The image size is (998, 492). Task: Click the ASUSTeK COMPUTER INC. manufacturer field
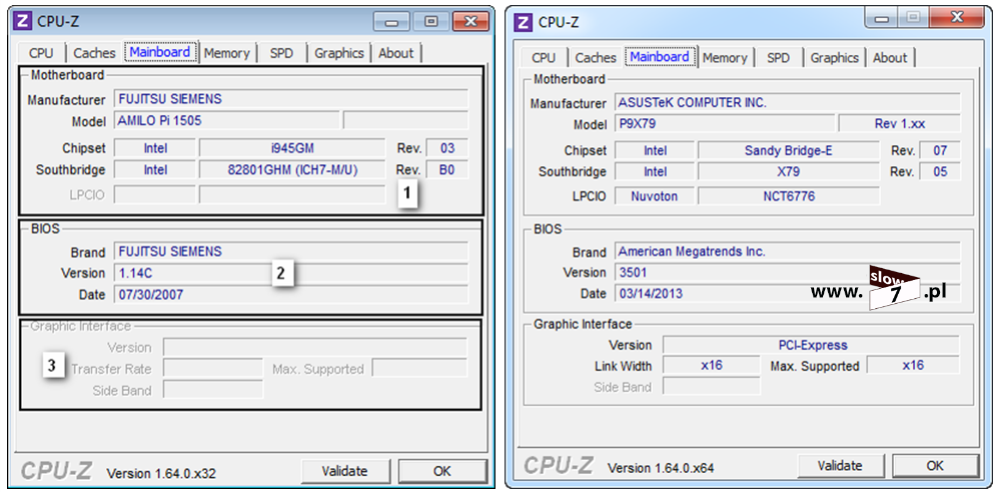[788, 102]
